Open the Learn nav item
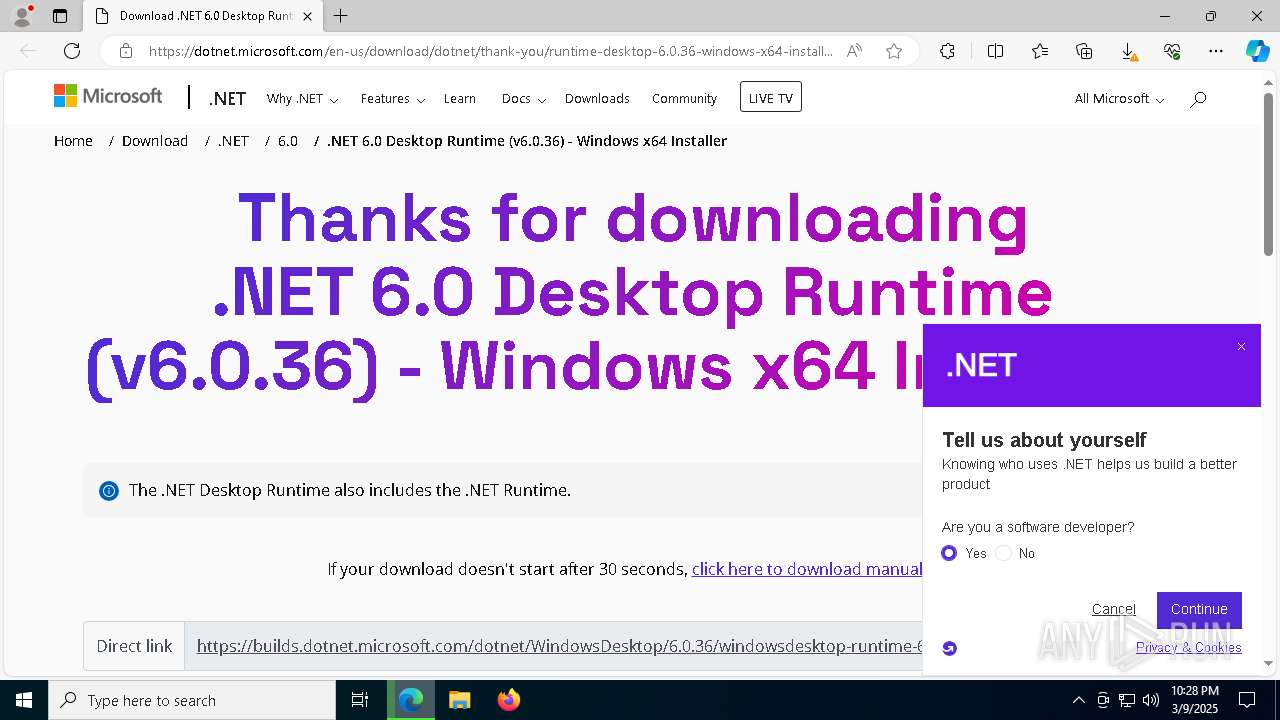Screen dimensions: 1280x720 click(460, 98)
